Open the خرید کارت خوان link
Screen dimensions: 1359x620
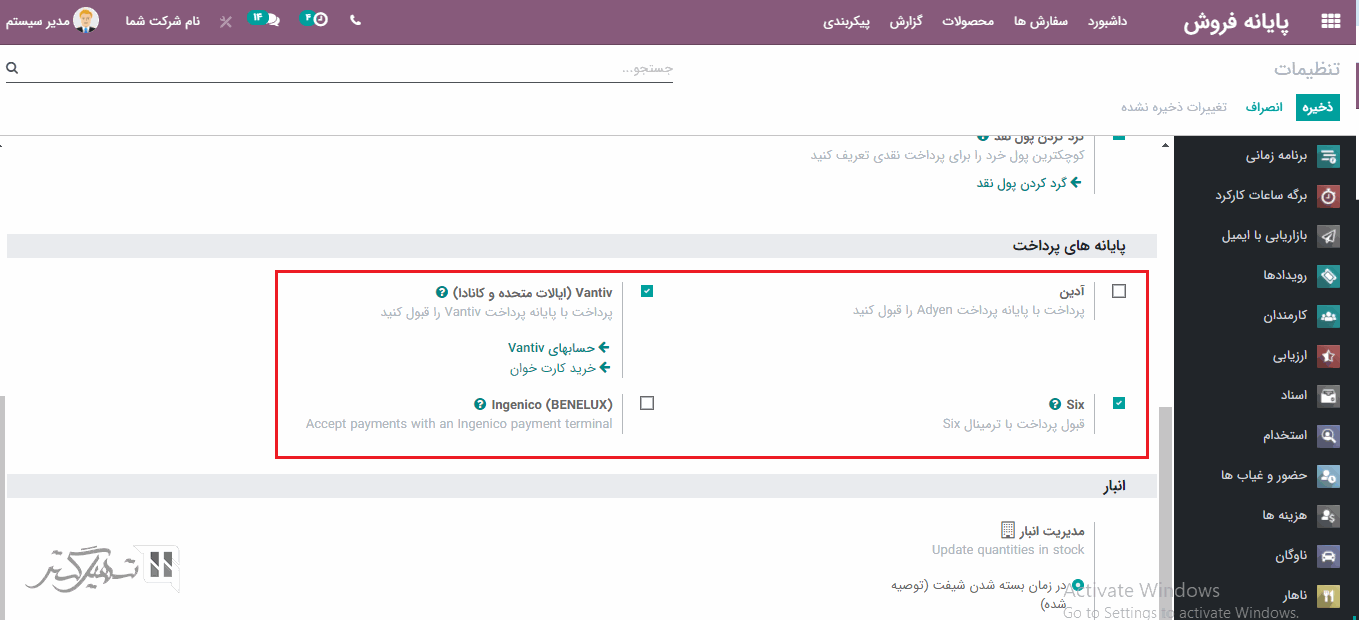560,368
